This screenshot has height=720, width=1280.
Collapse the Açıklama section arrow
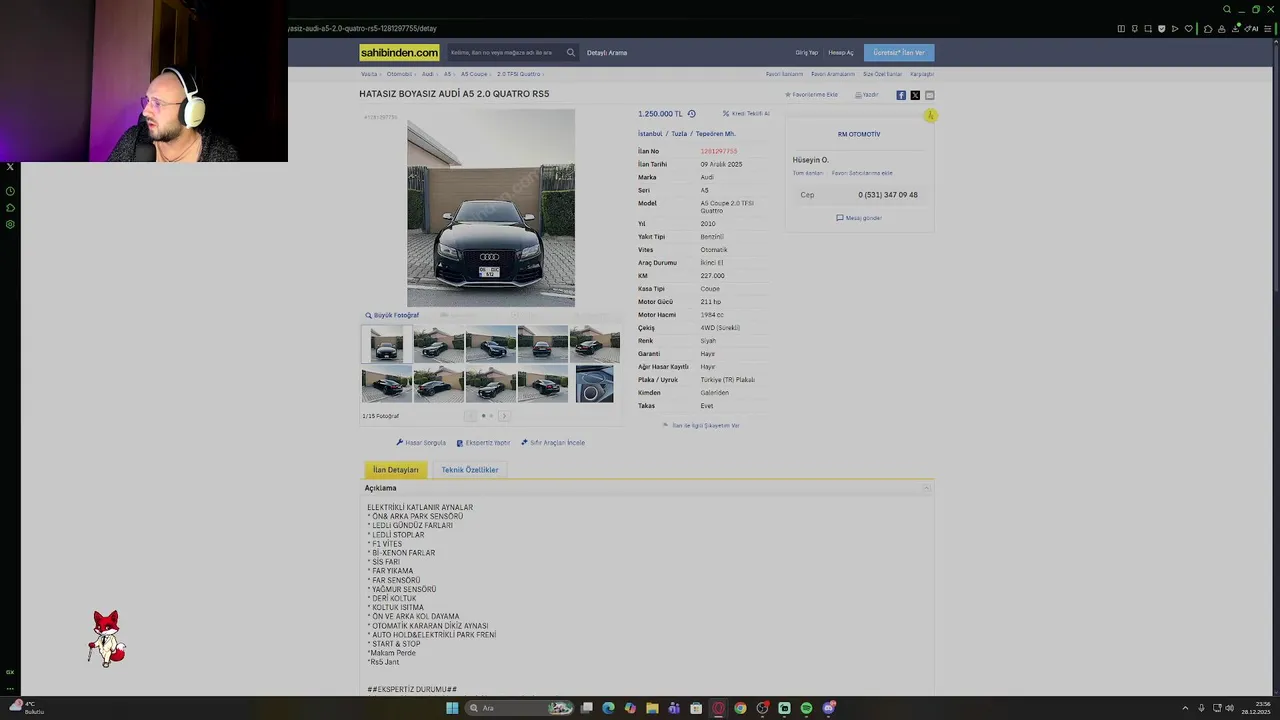[x=926, y=488]
